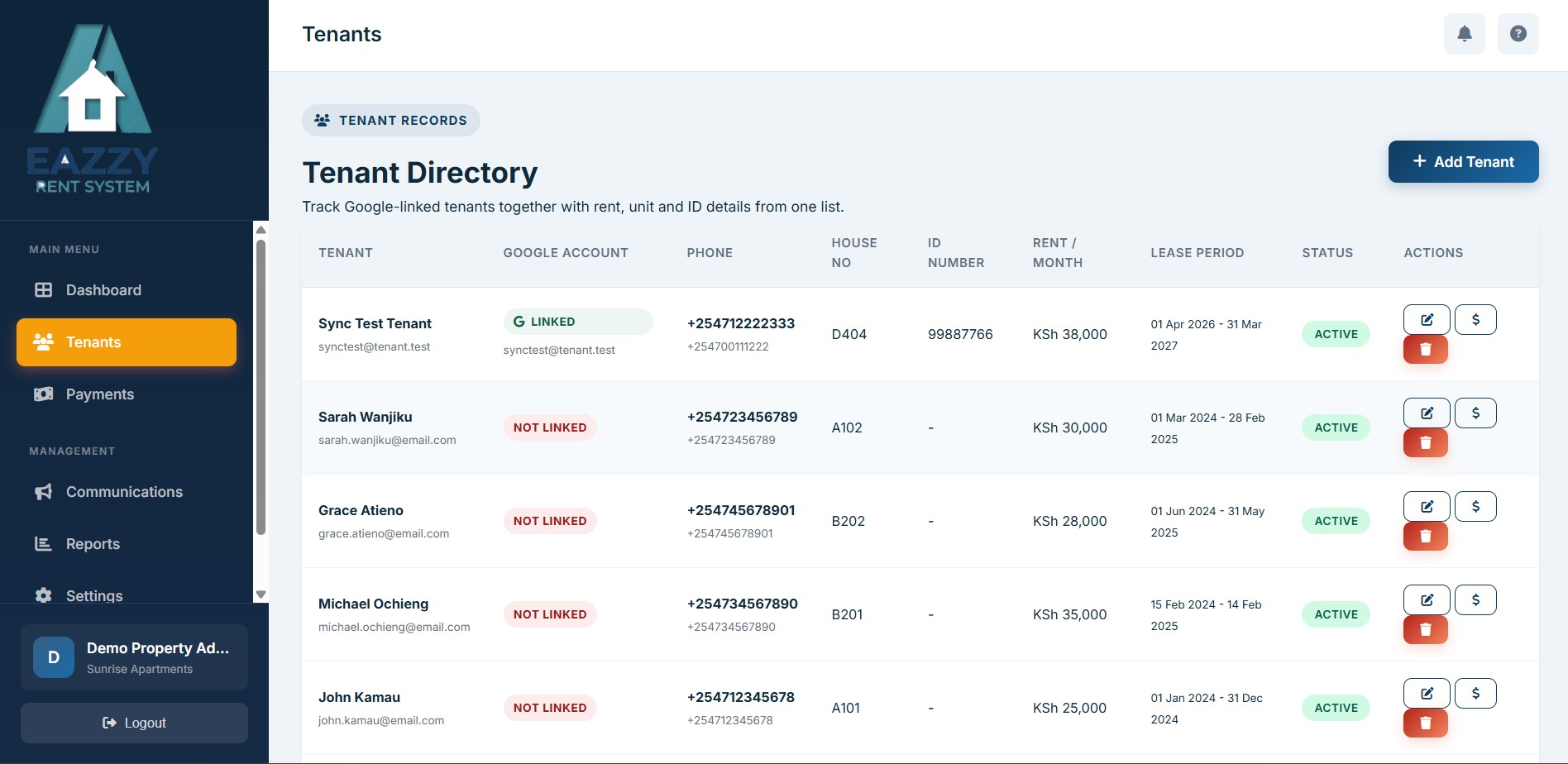Edit John Kamau's record
The image size is (1568, 764).
1427,694
